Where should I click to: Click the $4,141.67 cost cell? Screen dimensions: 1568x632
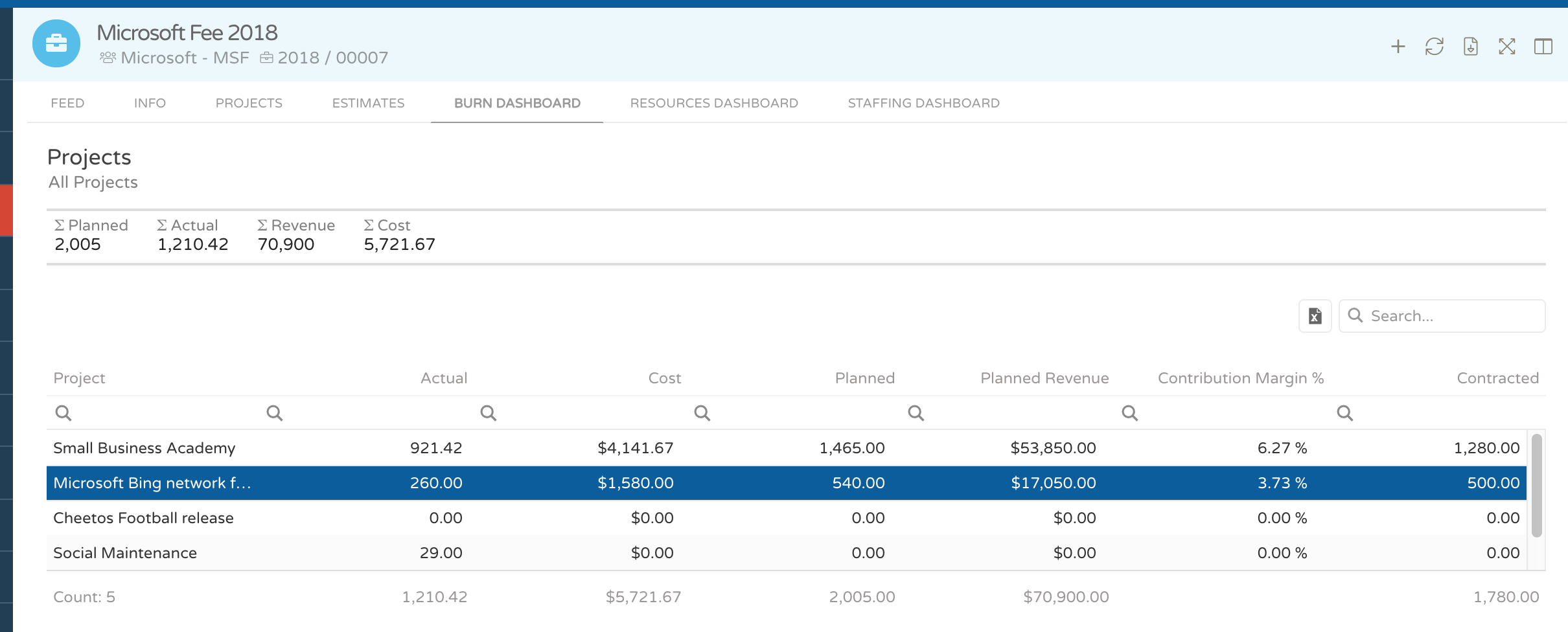(x=636, y=448)
